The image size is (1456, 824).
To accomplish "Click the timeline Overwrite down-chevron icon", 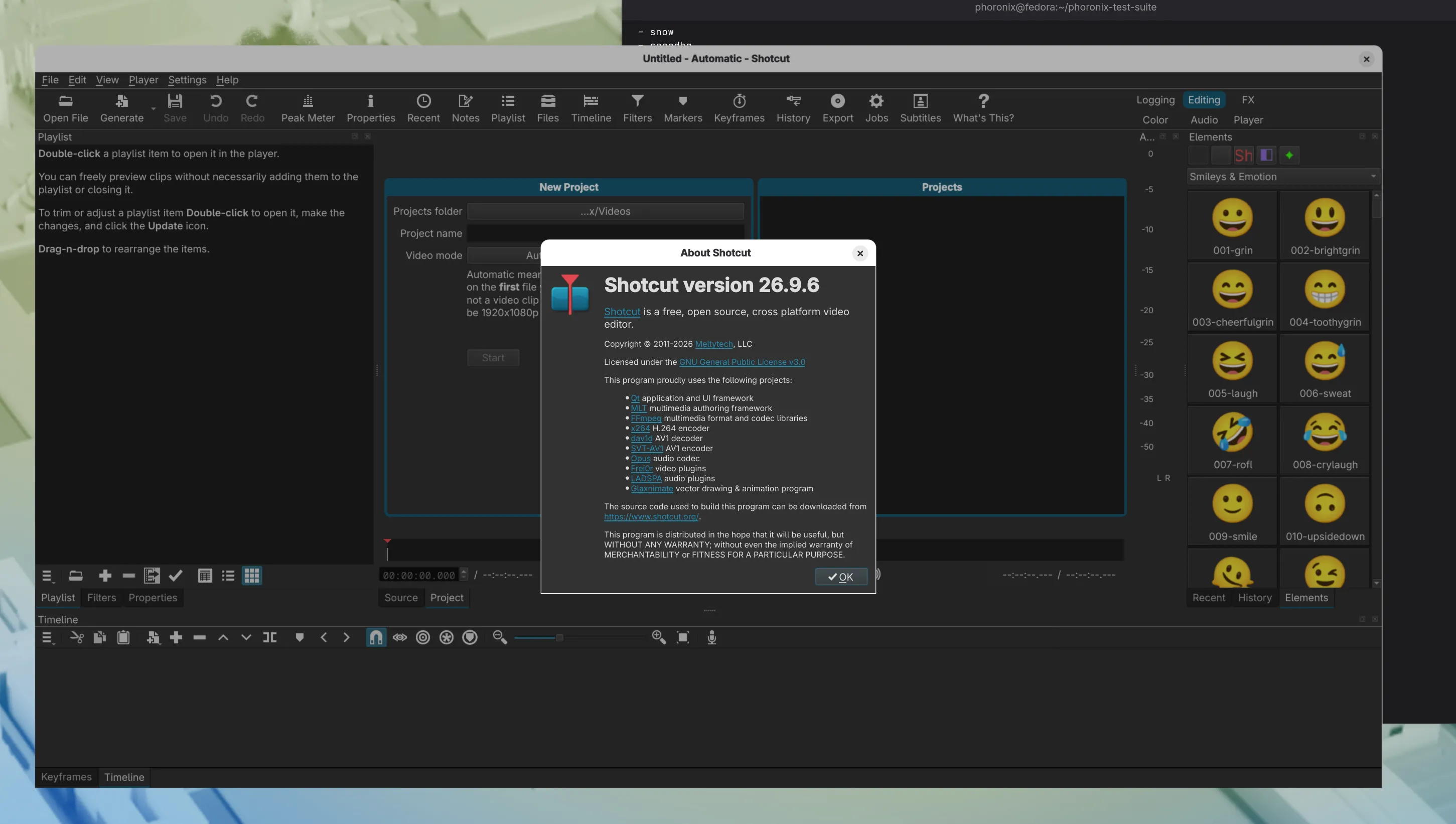I will [246, 638].
